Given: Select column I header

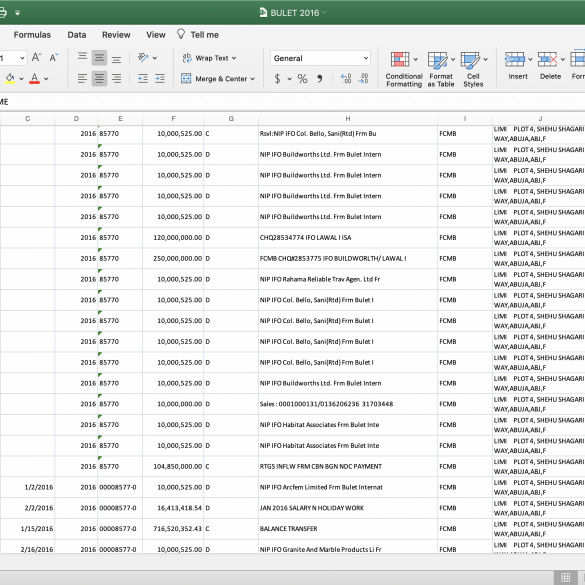Looking at the screenshot, I should (465, 119).
